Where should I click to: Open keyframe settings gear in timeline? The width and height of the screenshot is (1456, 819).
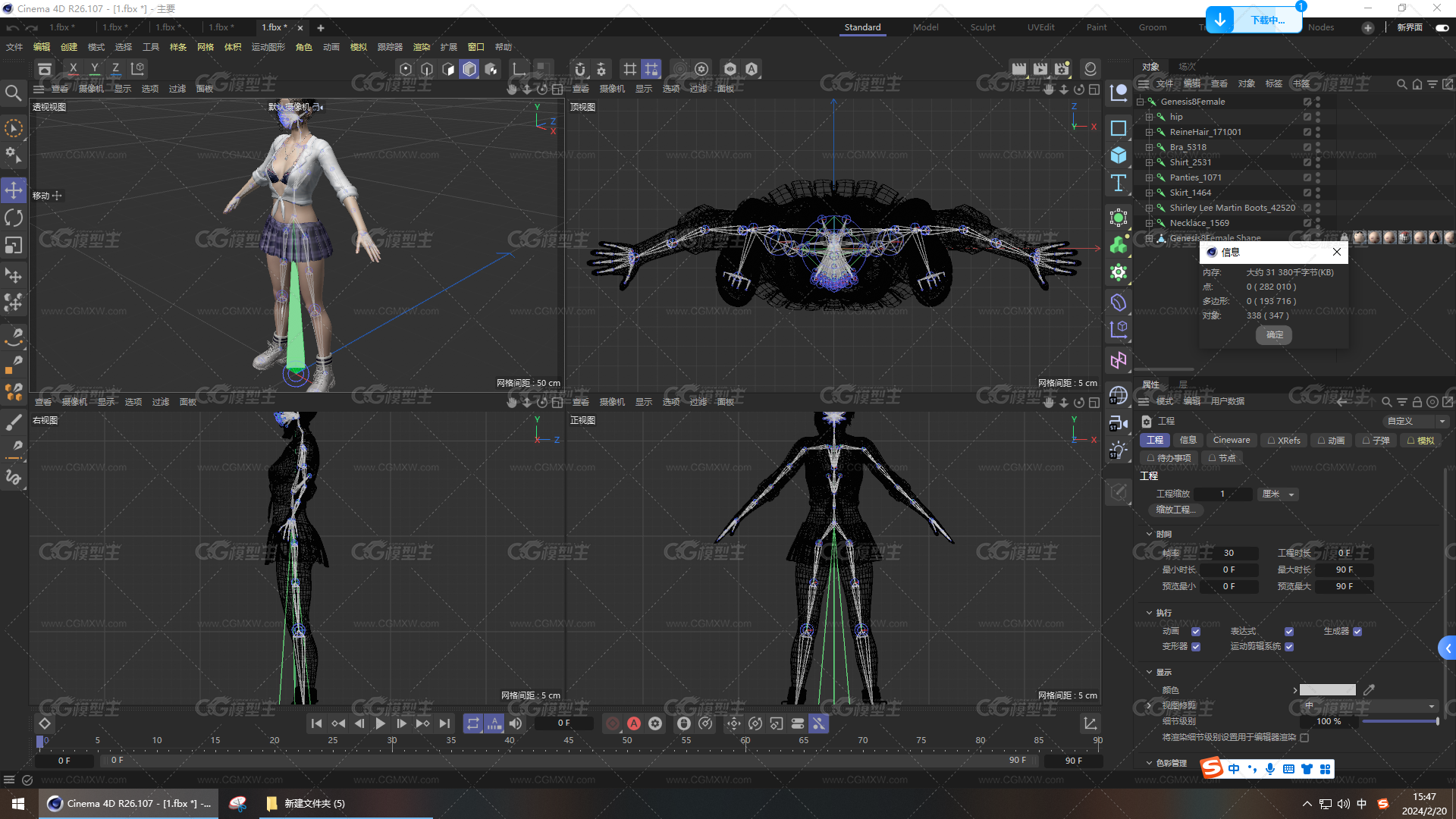click(x=655, y=723)
